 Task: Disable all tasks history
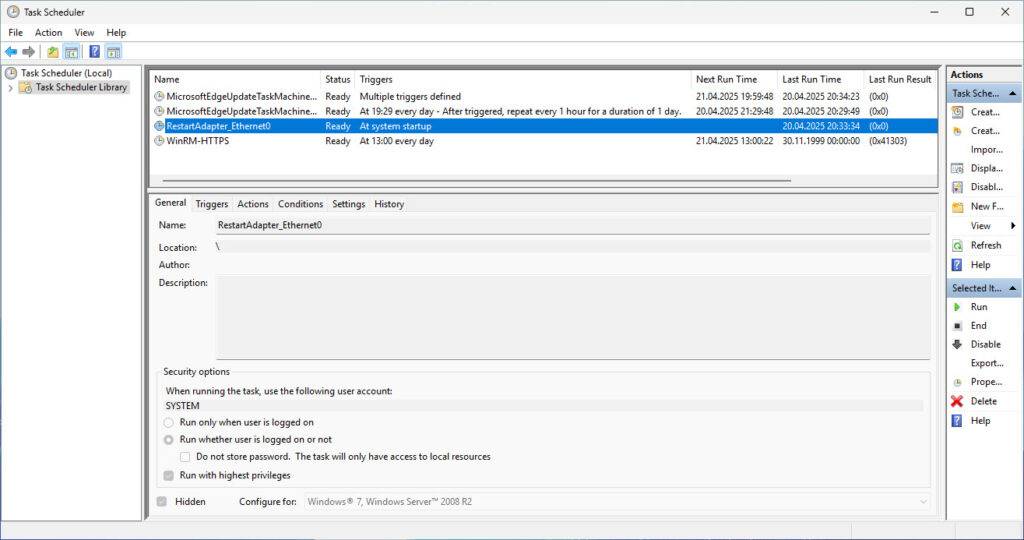click(x=986, y=187)
